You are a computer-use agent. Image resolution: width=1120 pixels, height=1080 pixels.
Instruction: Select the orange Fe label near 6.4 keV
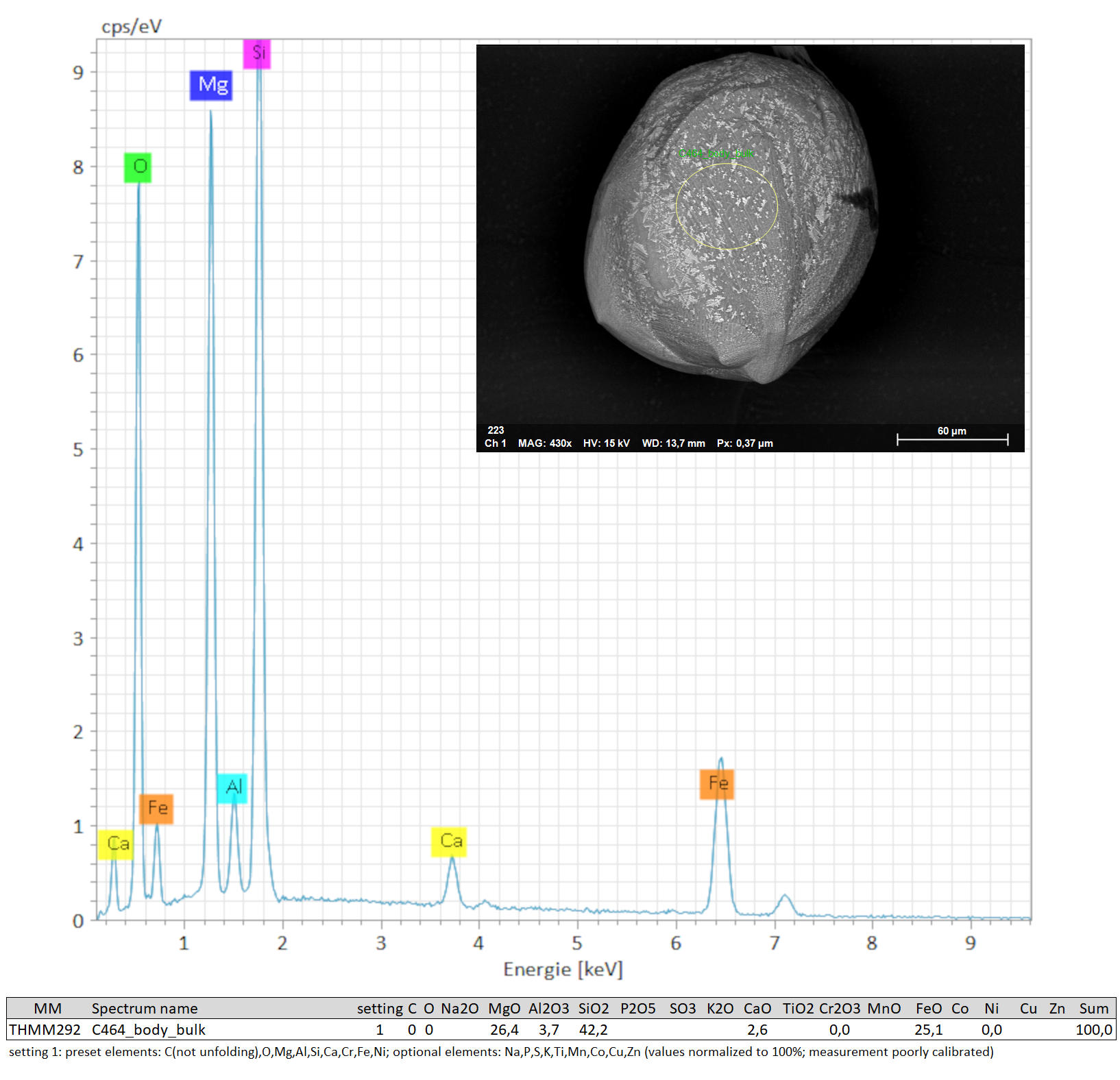pos(717,784)
